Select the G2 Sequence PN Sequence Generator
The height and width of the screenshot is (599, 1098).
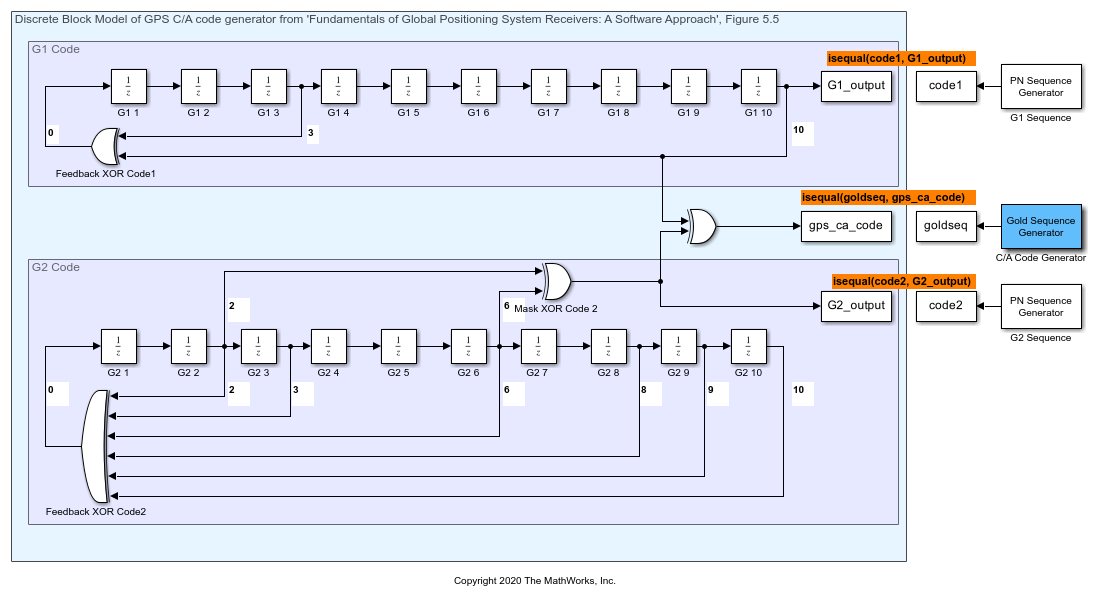pos(1040,306)
